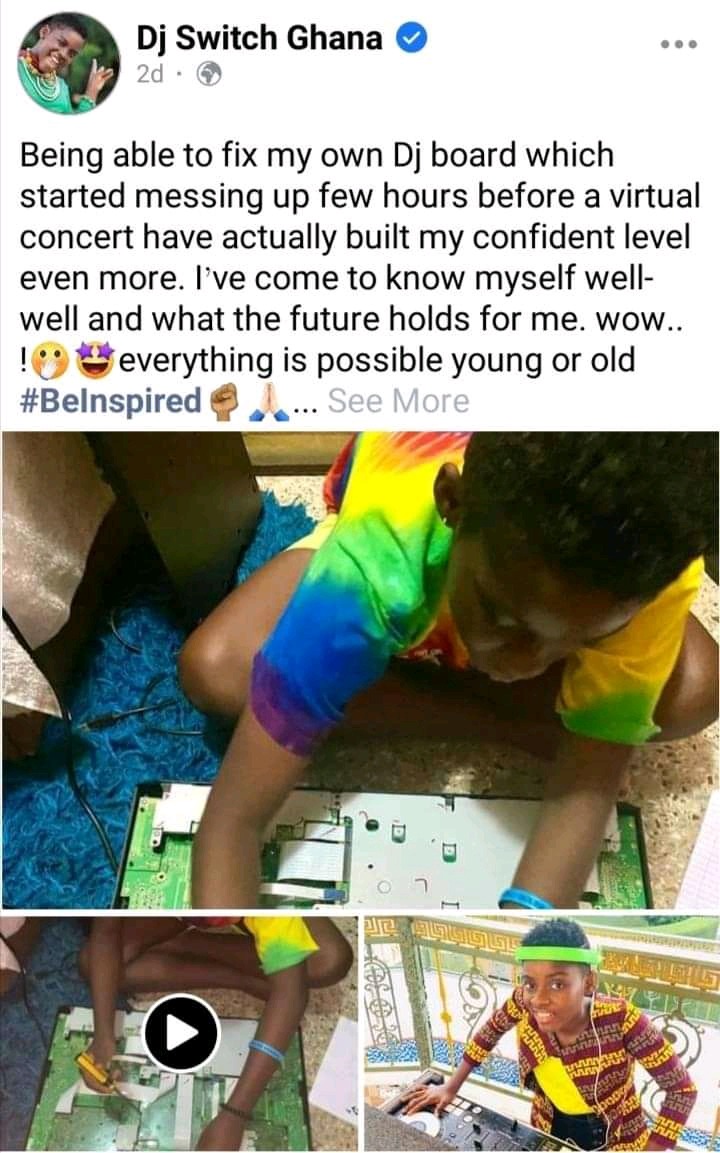Viewport: 720px width, 1153px height.
Task: Click the star-eyes emoji in post
Action: tap(95, 361)
